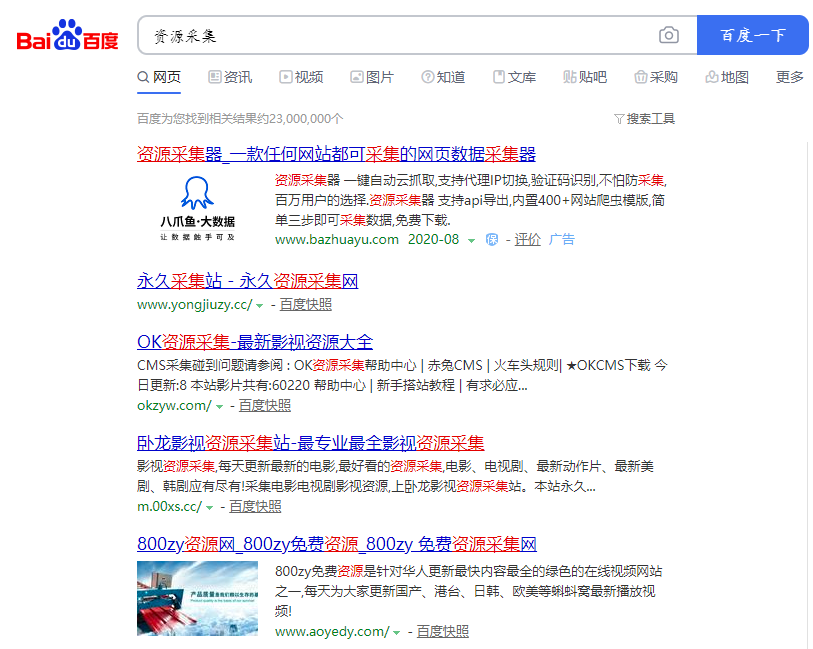Go to the 贴吧 tab

coord(585,77)
